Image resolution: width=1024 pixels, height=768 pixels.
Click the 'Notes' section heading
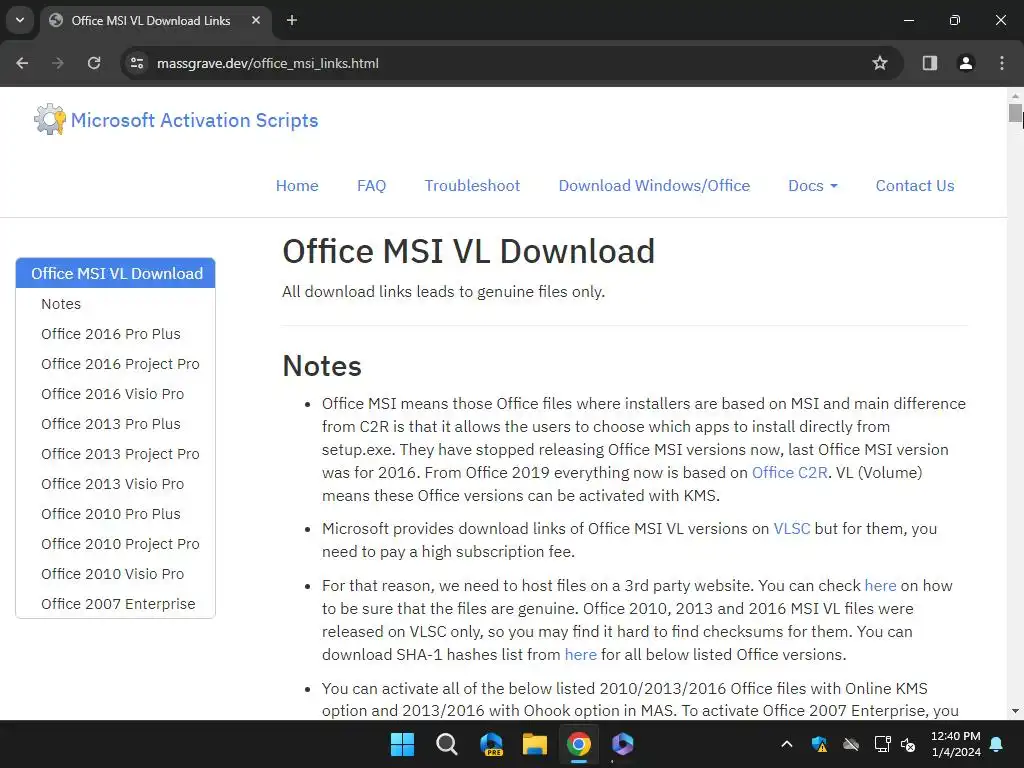click(322, 366)
